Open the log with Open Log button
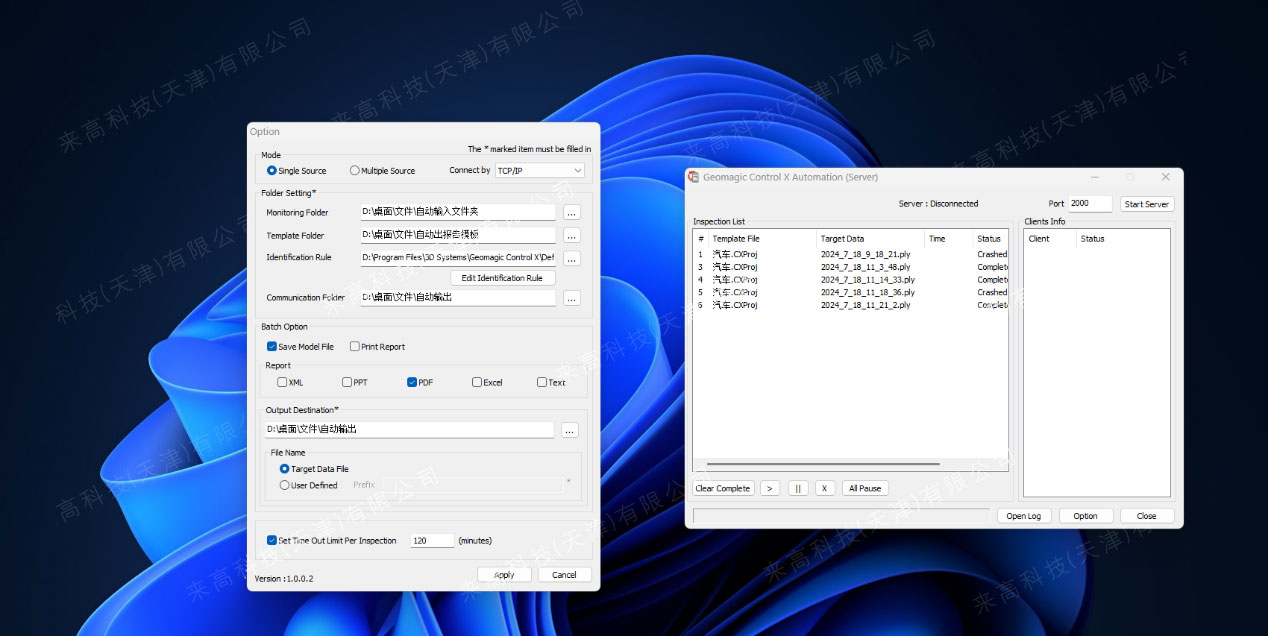Viewport: 1268px width, 636px height. [x=1024, y=516]
